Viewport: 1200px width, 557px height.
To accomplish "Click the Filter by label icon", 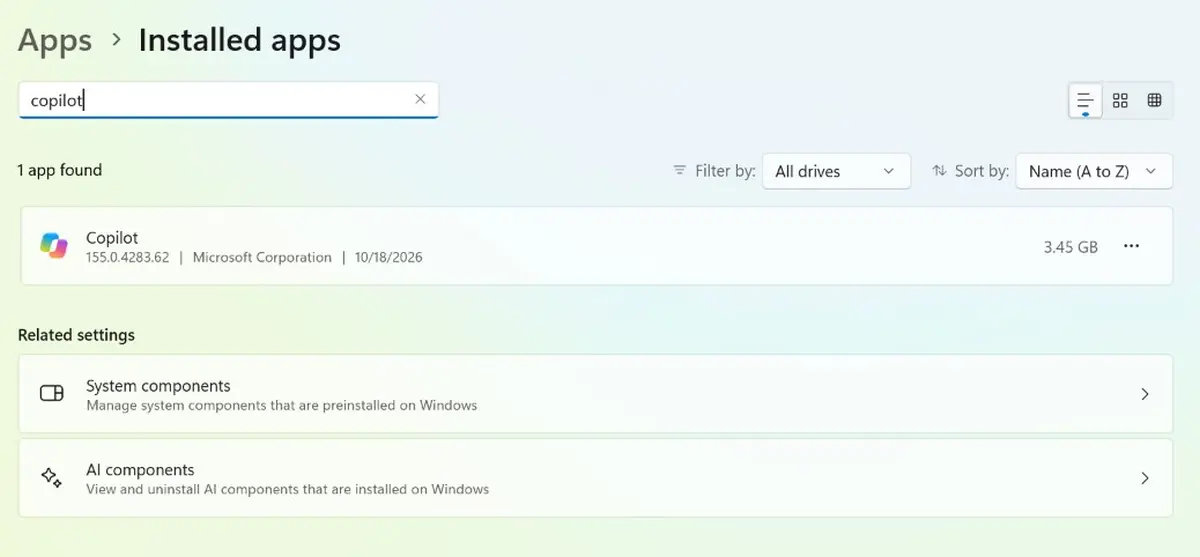I will [680, 171].
